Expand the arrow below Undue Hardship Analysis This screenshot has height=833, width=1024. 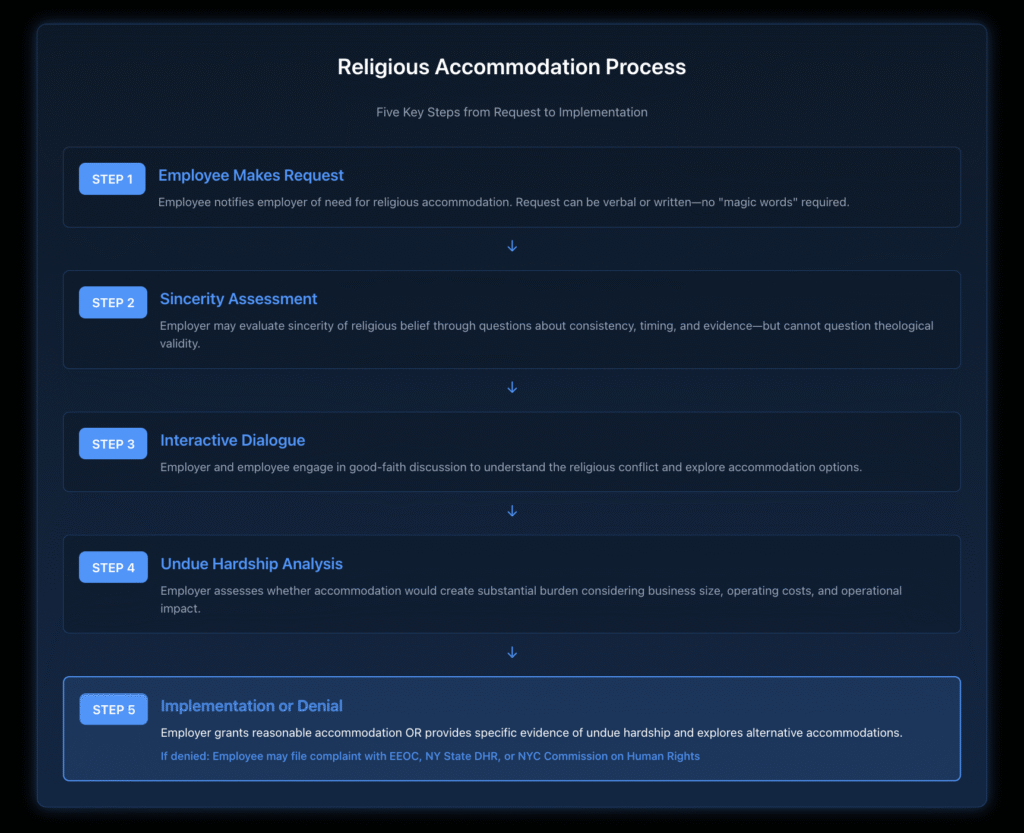point(512,652)
